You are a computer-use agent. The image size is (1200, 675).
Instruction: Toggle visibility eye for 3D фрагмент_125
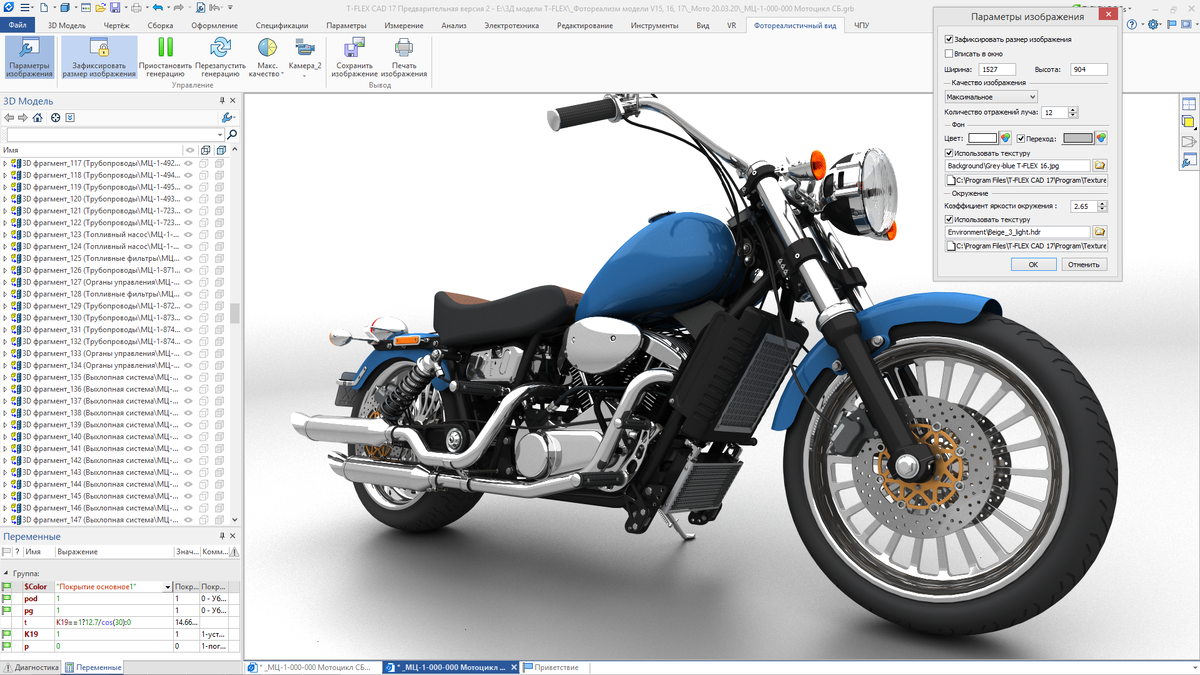188,259
